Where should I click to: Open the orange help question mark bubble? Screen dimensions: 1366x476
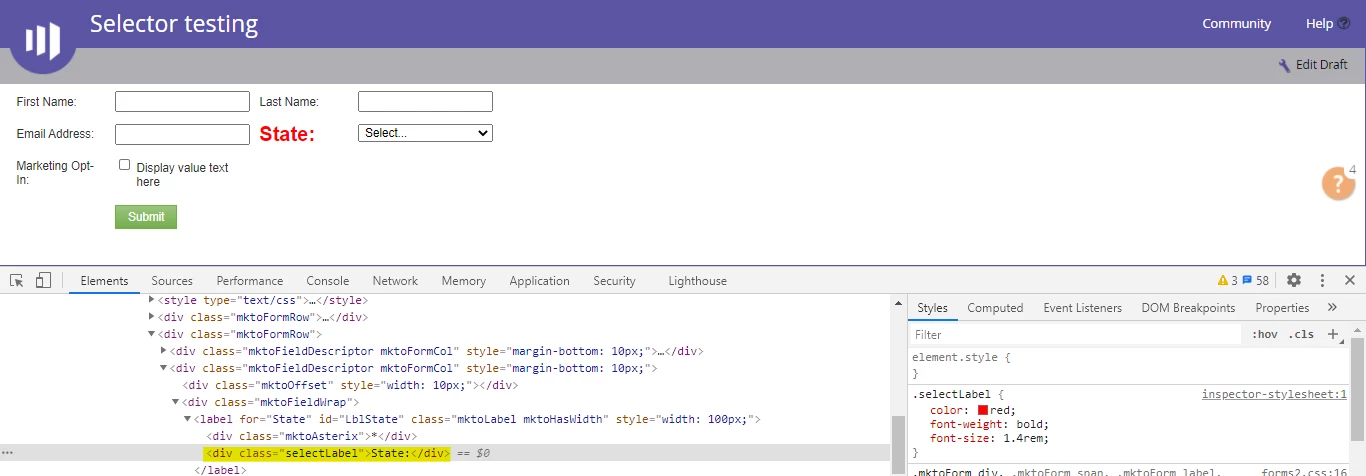click(1339, 184)
